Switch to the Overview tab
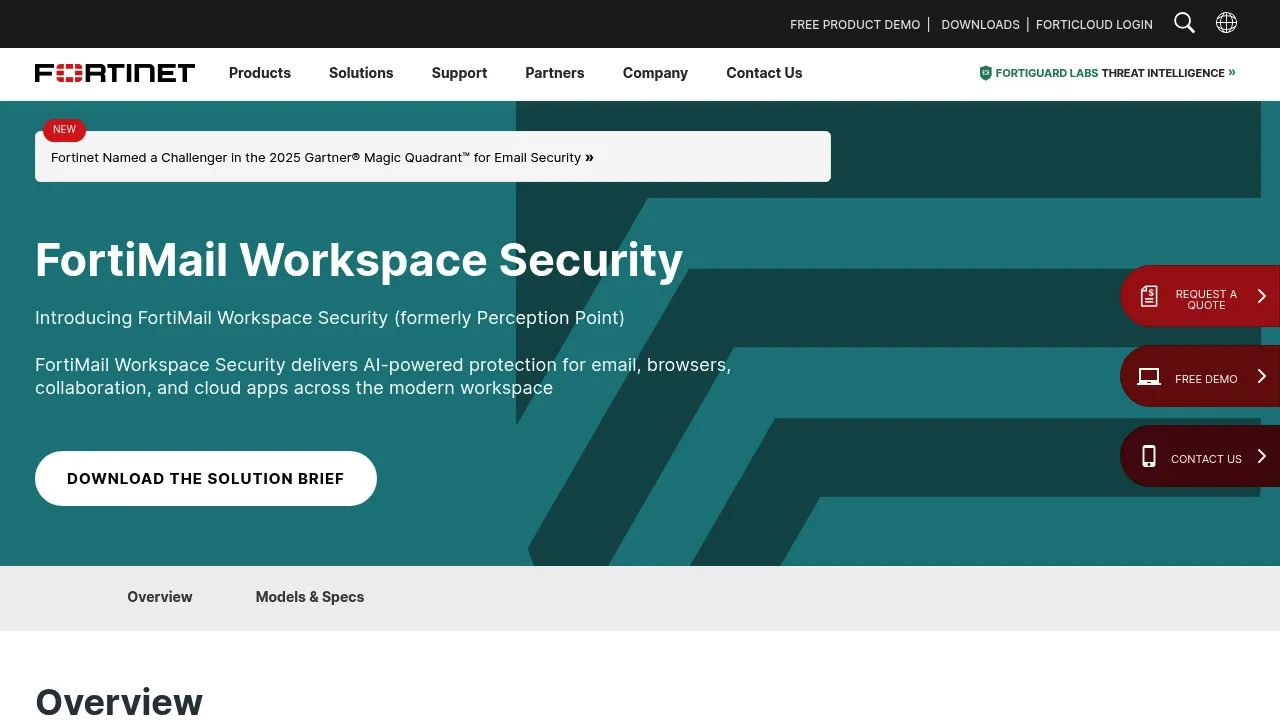This screenshot has width=1280, height=720. coord(160,597)
